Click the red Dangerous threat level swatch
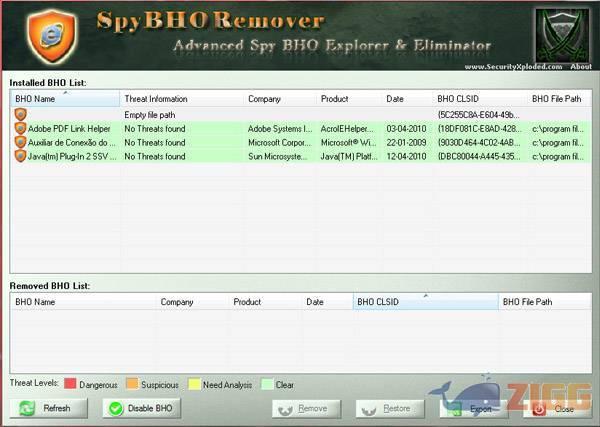This screenshot has width=600, height=427. click(x=70, y=384)
